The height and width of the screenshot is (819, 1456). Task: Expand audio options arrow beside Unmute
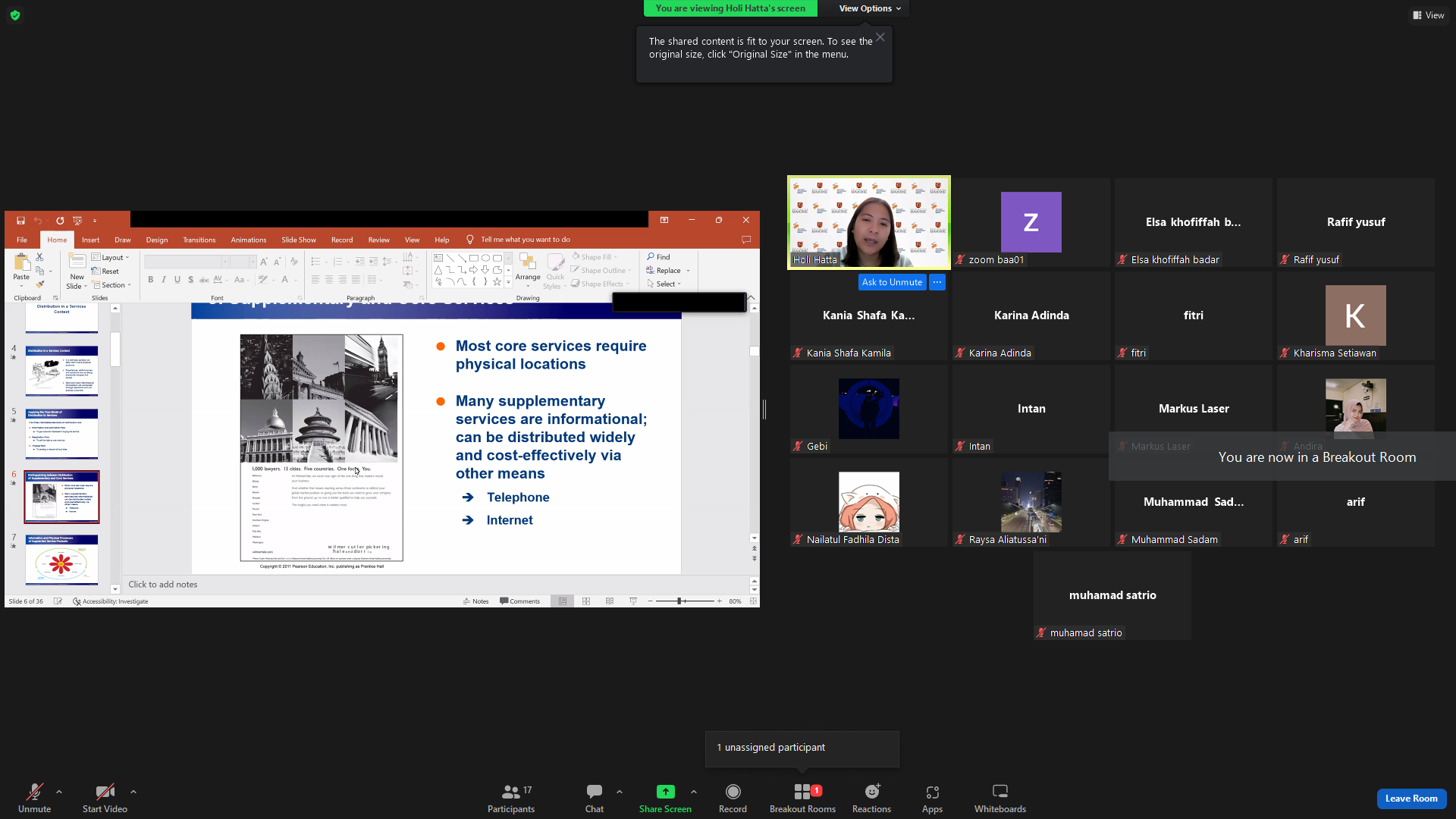point(59,792)
